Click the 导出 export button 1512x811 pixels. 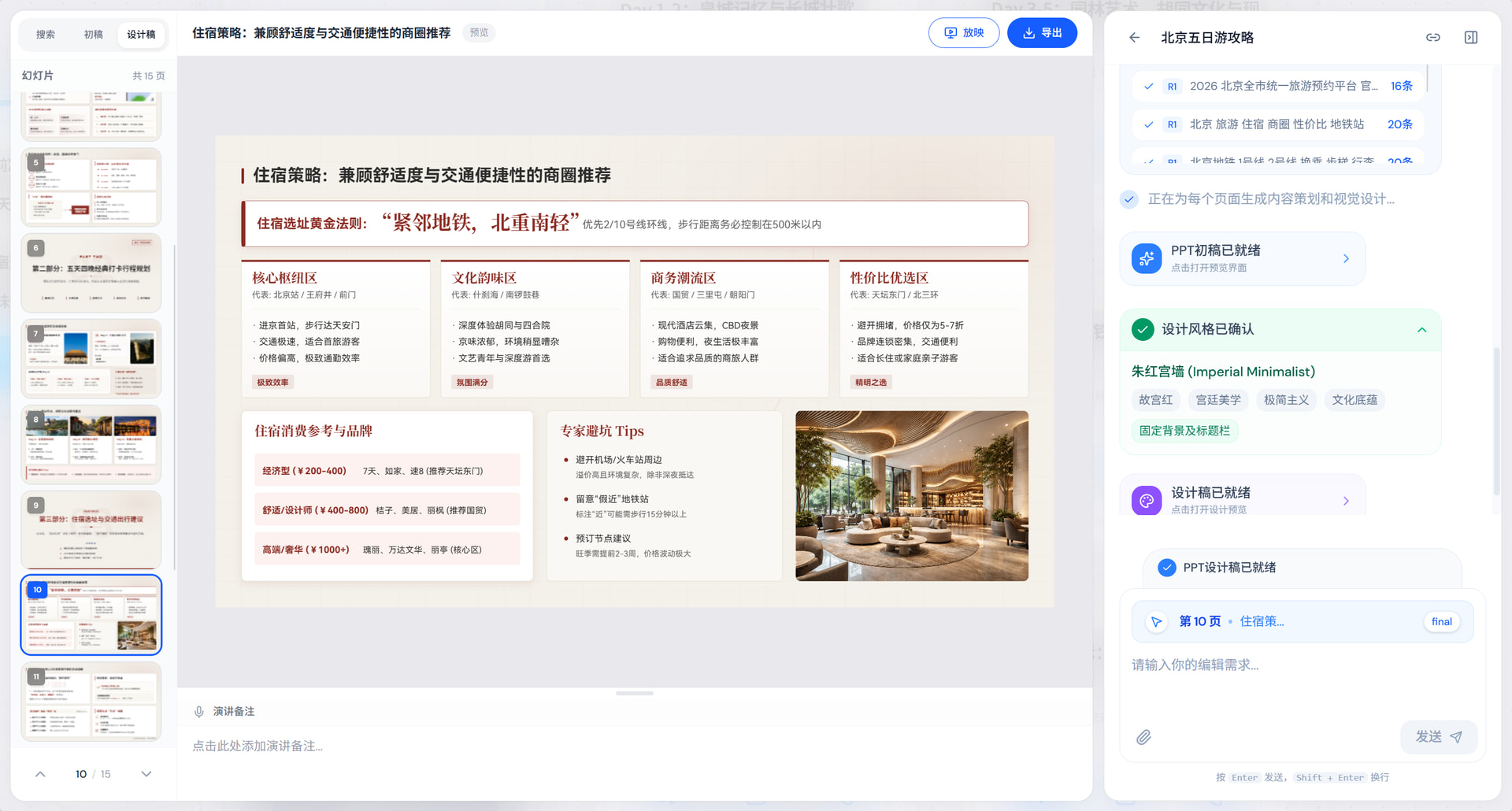point(1042,33)
